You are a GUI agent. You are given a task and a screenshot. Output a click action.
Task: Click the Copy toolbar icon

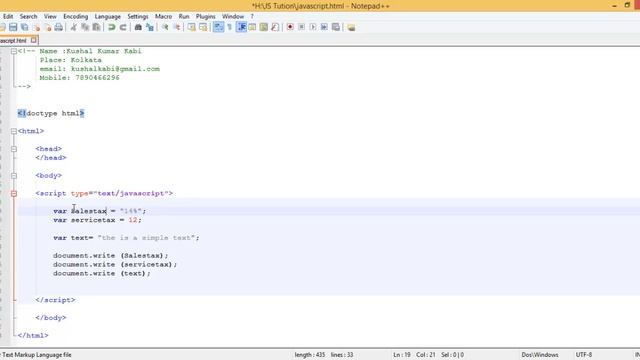(85, 27)
